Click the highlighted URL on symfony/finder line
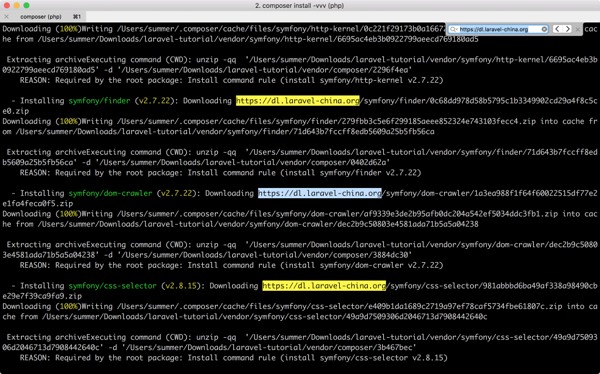This screenshot has height=374, width=600. (x=297, y=101)
